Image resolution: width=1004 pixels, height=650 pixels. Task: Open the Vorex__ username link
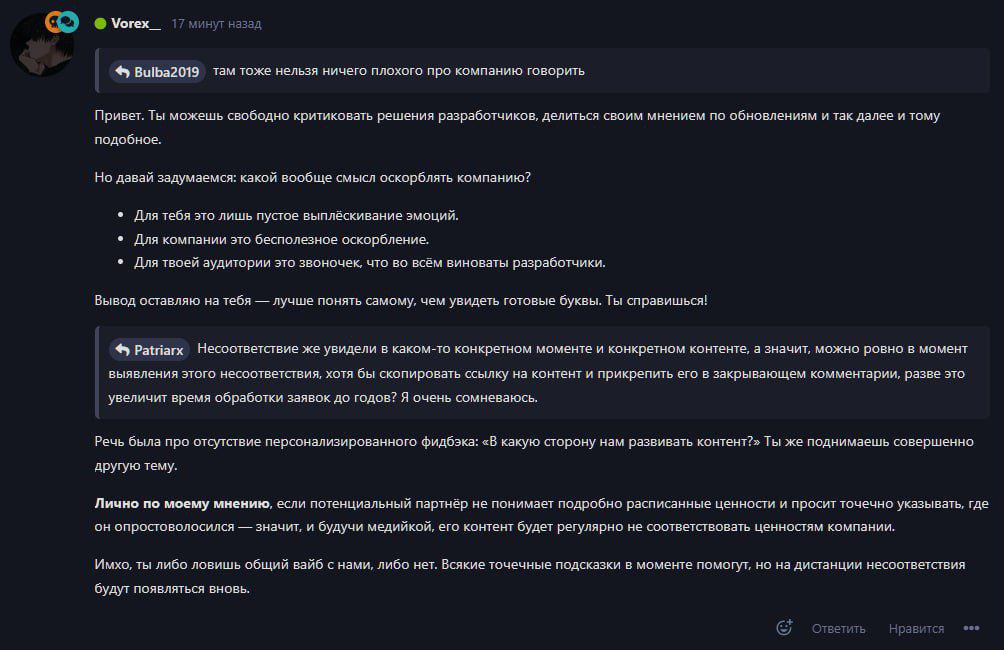click(x=135, y=23)
